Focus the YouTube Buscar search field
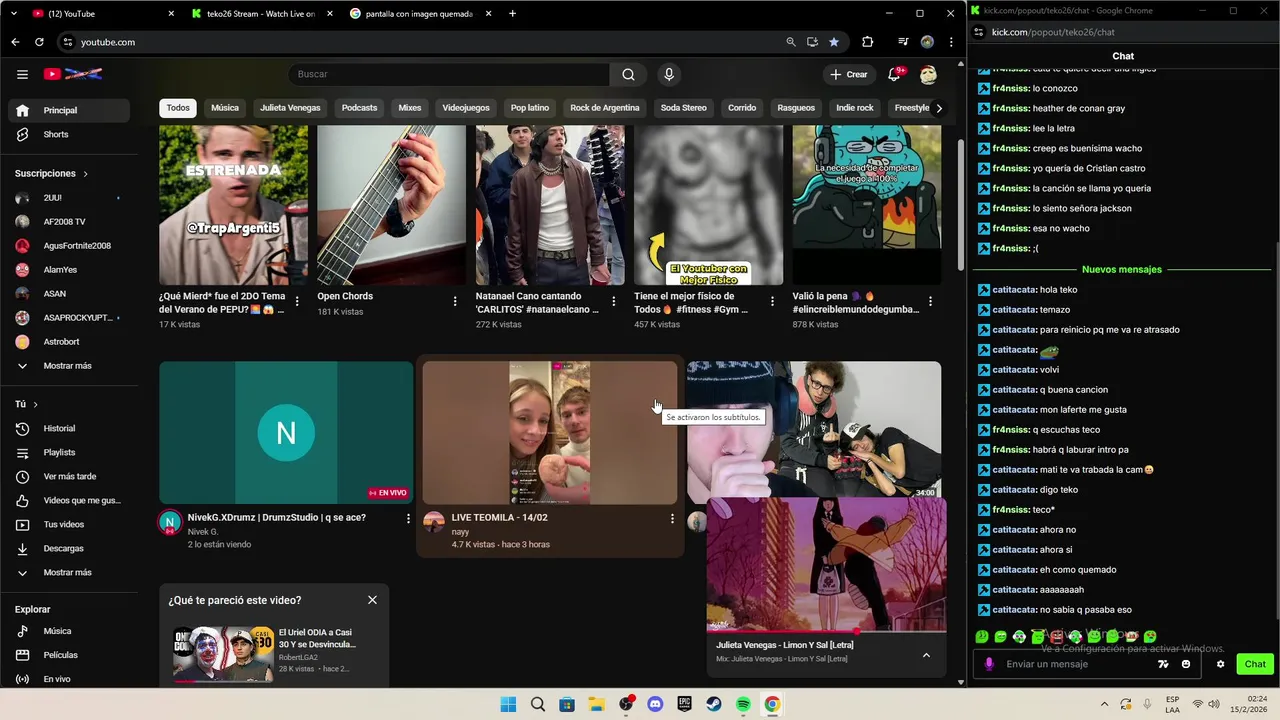 pos(448,74)
